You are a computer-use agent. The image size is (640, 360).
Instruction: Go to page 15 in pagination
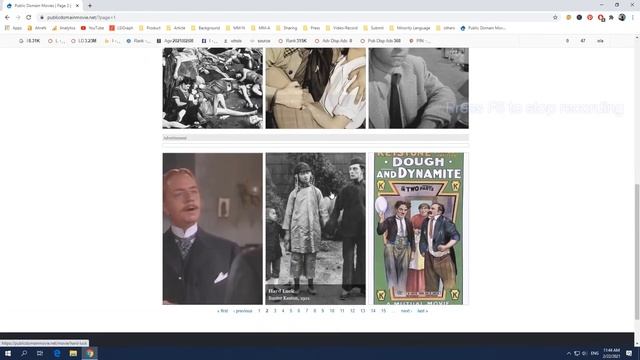coord(383,311)
